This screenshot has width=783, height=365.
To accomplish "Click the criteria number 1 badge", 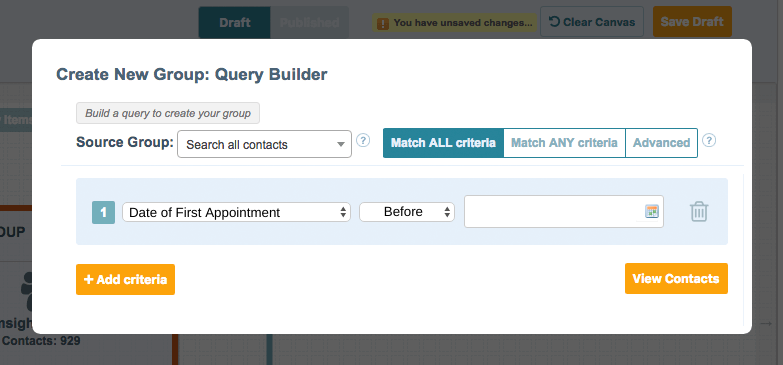I will pos(103,212).
